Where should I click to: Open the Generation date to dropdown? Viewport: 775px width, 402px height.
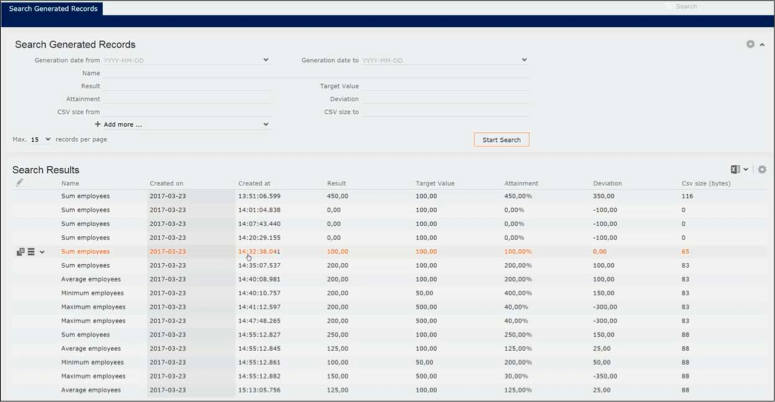tap(524, 60)
